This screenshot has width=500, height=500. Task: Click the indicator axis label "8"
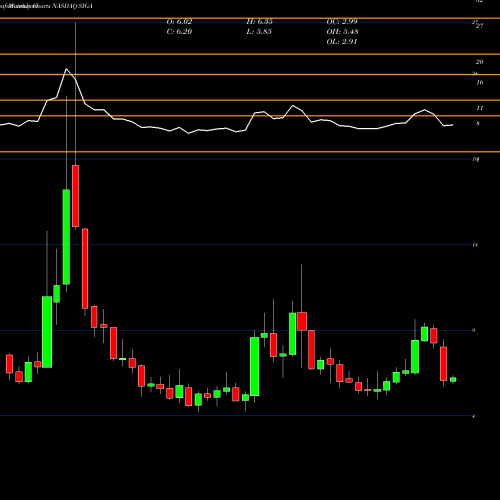coord(478,124)
